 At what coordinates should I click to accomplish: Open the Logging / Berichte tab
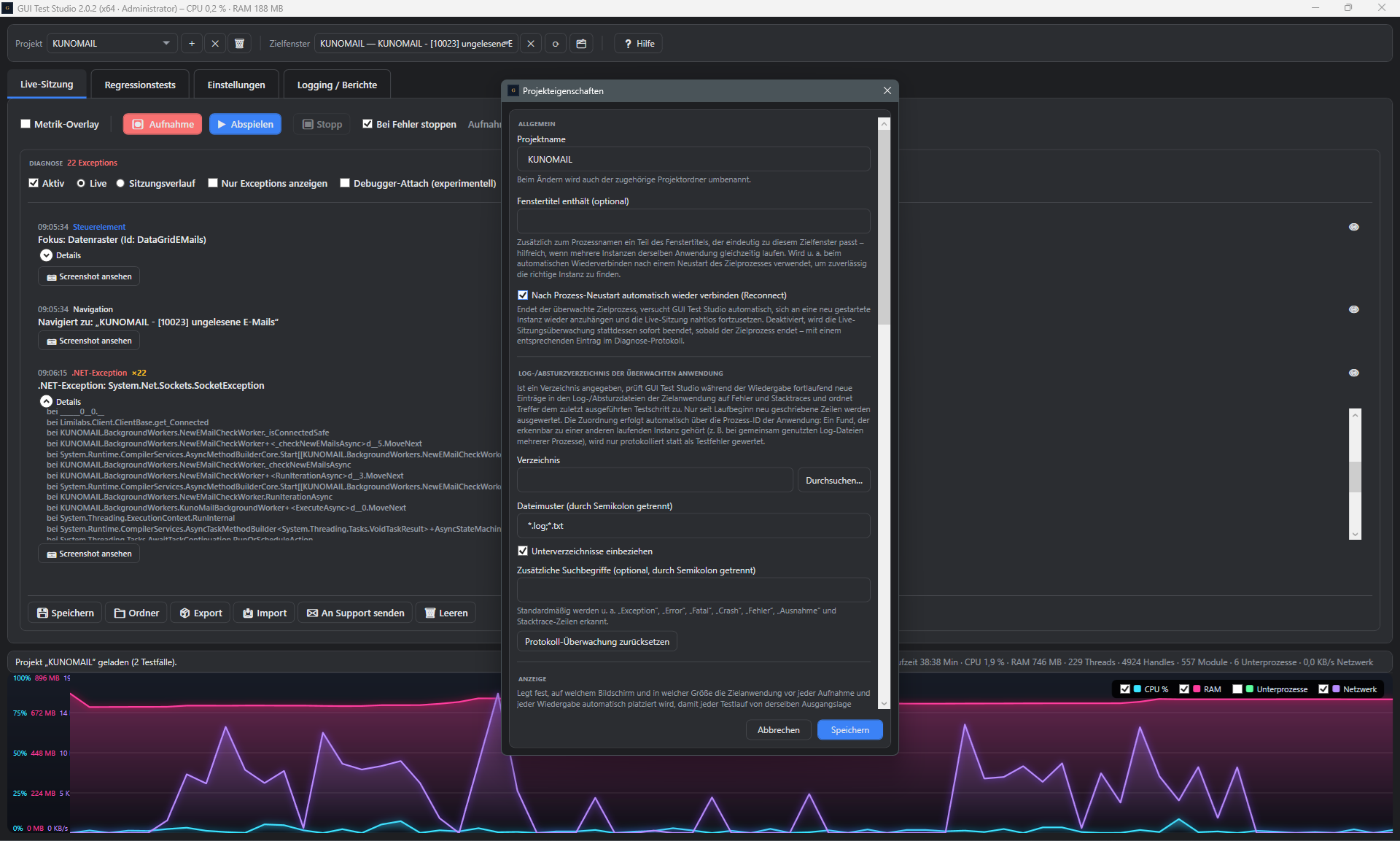coord(337,85)
